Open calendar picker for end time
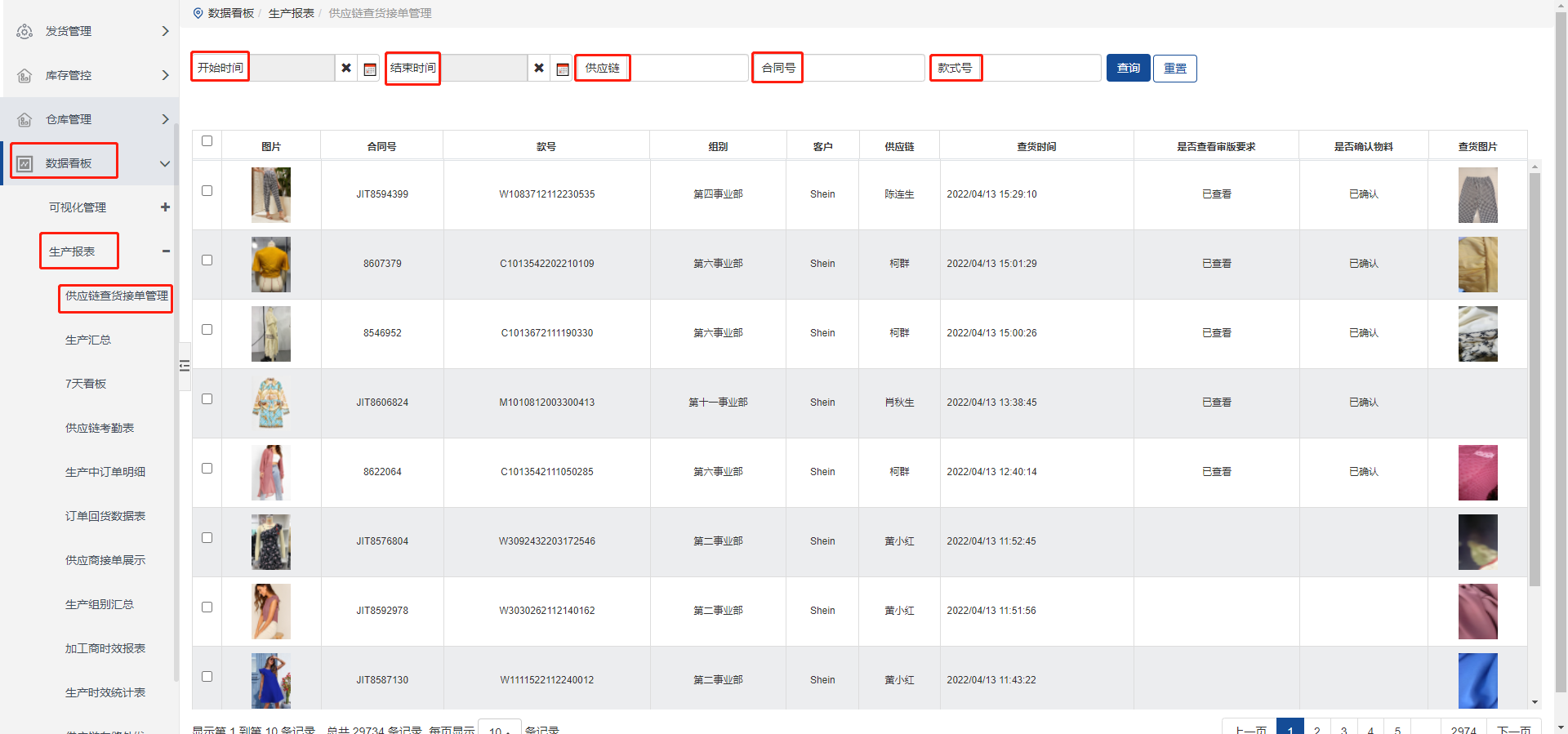The image size is (1568, 734). [563, 69]
